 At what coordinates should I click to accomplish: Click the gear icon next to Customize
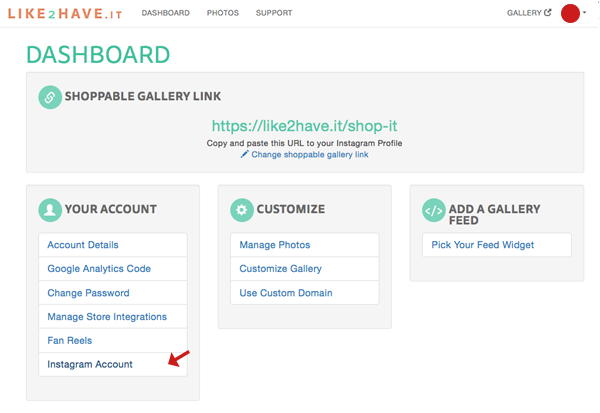click(241, 209)
